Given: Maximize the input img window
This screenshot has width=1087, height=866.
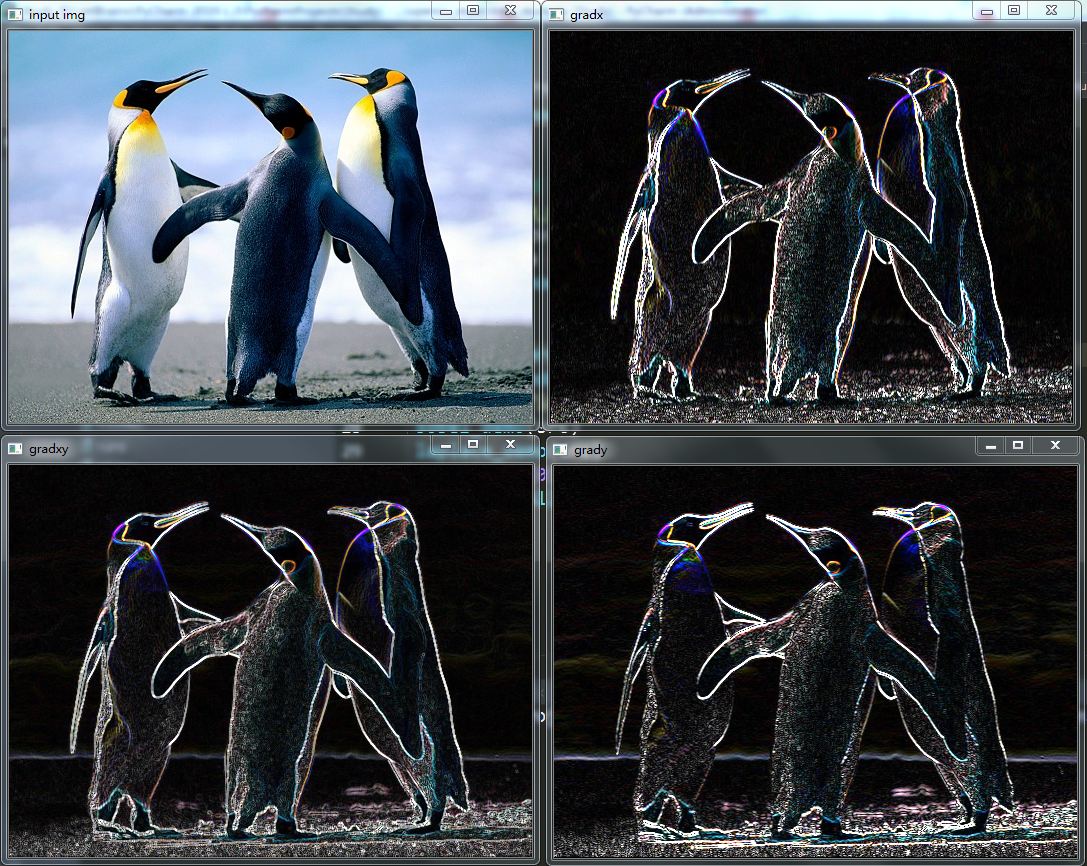Looking at the screenshot, I should 473,10.
